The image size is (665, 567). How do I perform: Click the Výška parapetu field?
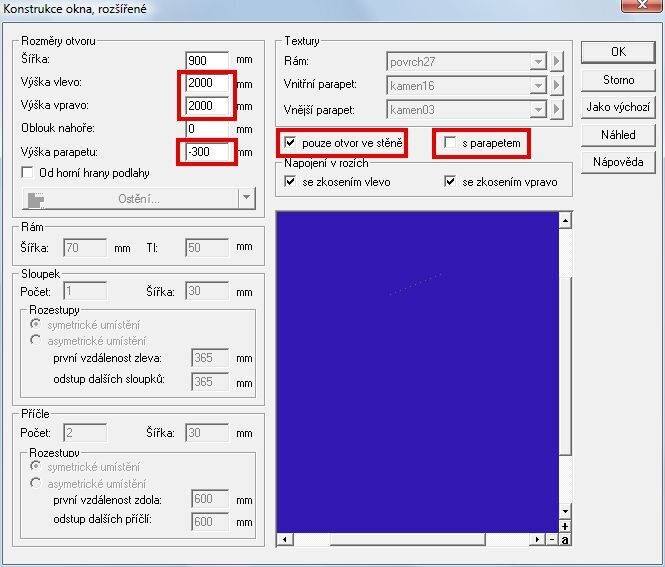tap(207, 152)
